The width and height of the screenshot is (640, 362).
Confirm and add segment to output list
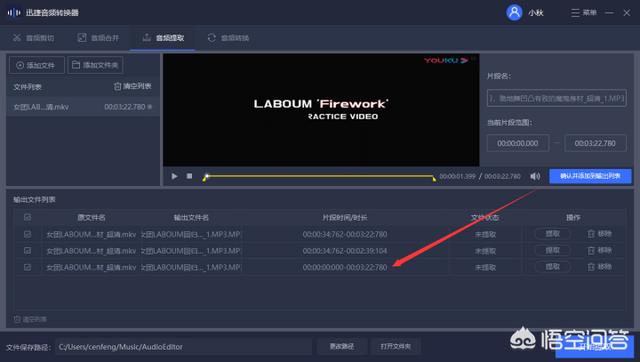[x=590, y=176]
